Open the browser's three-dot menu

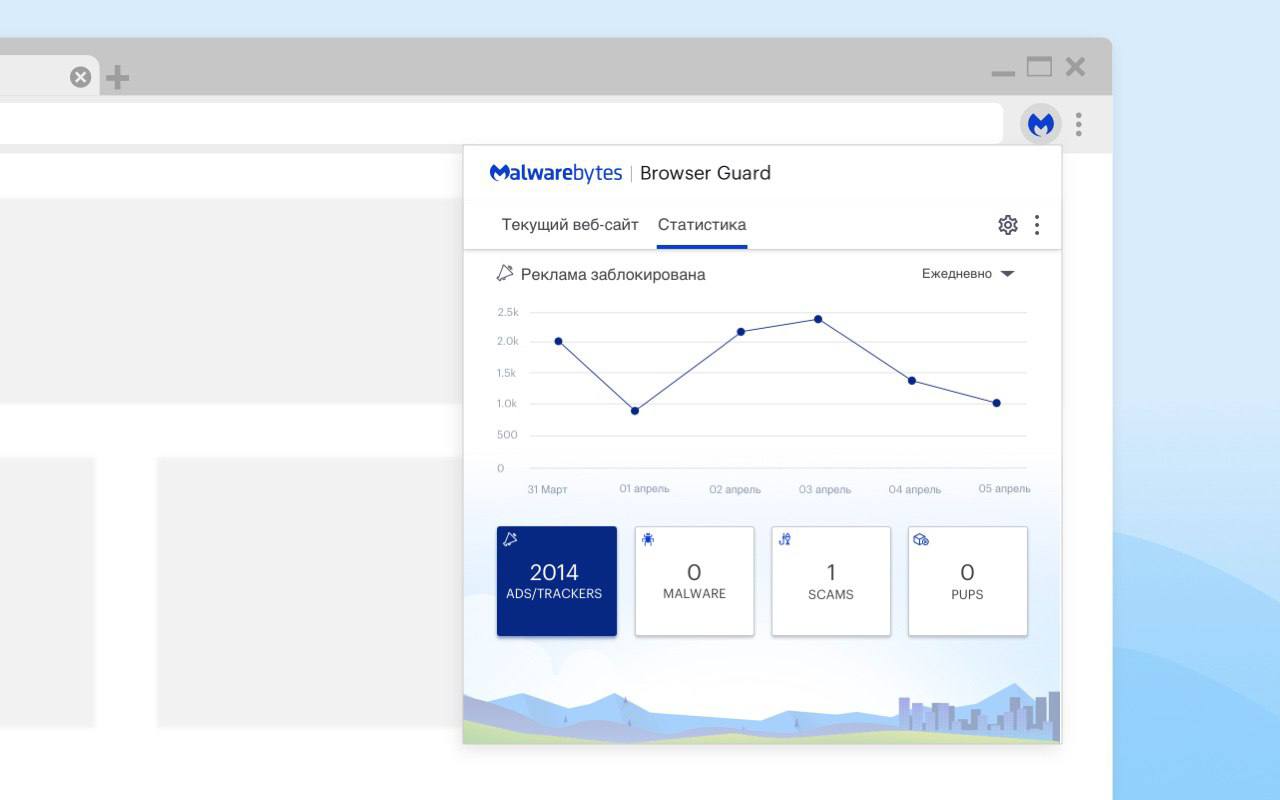(1078, 124)
